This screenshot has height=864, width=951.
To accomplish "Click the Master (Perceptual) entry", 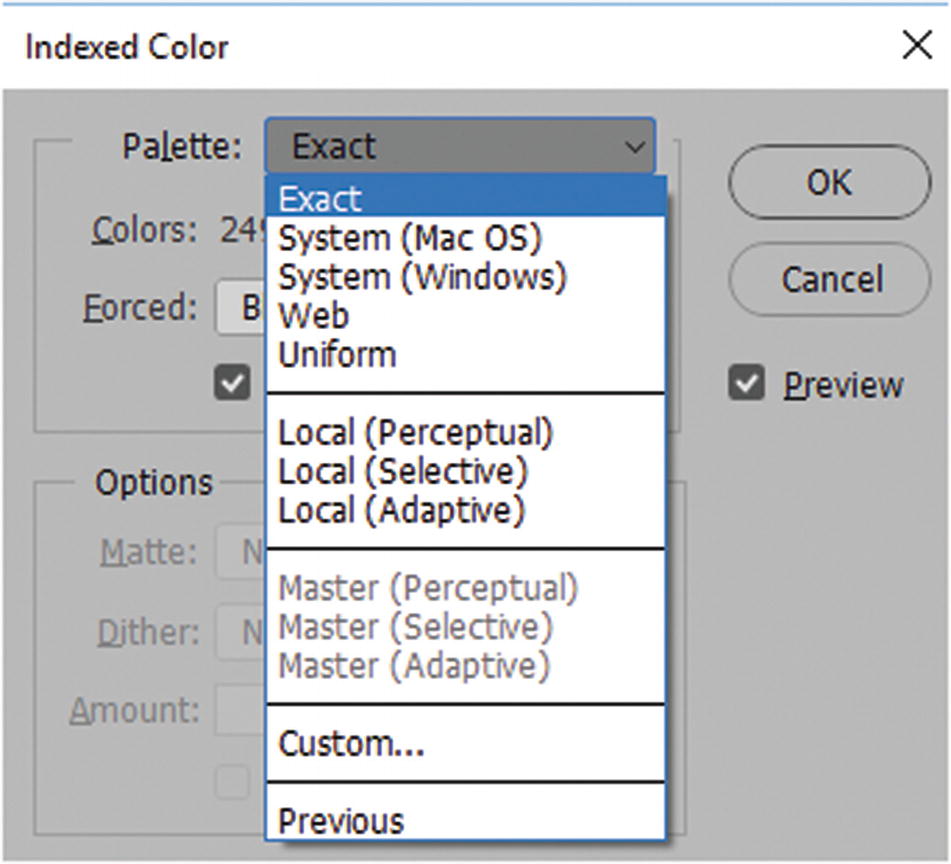I will coord(428,588).
